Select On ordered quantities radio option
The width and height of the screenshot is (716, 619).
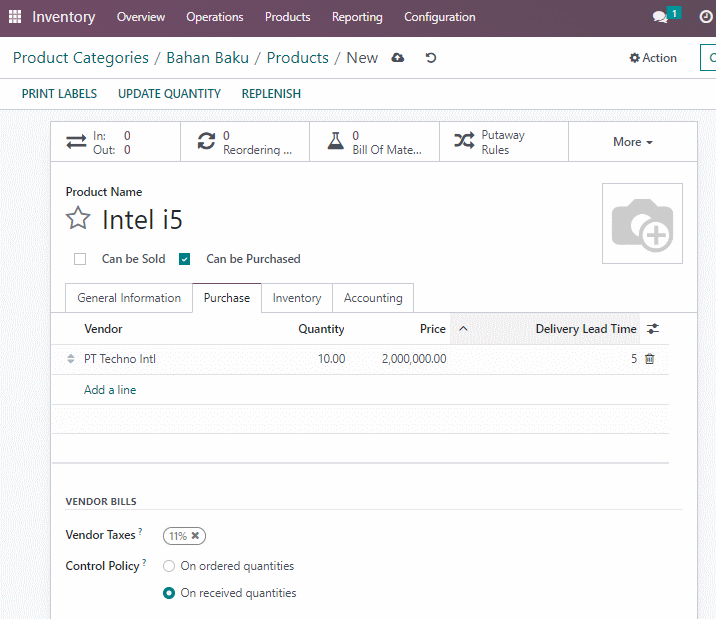[169, 566]
